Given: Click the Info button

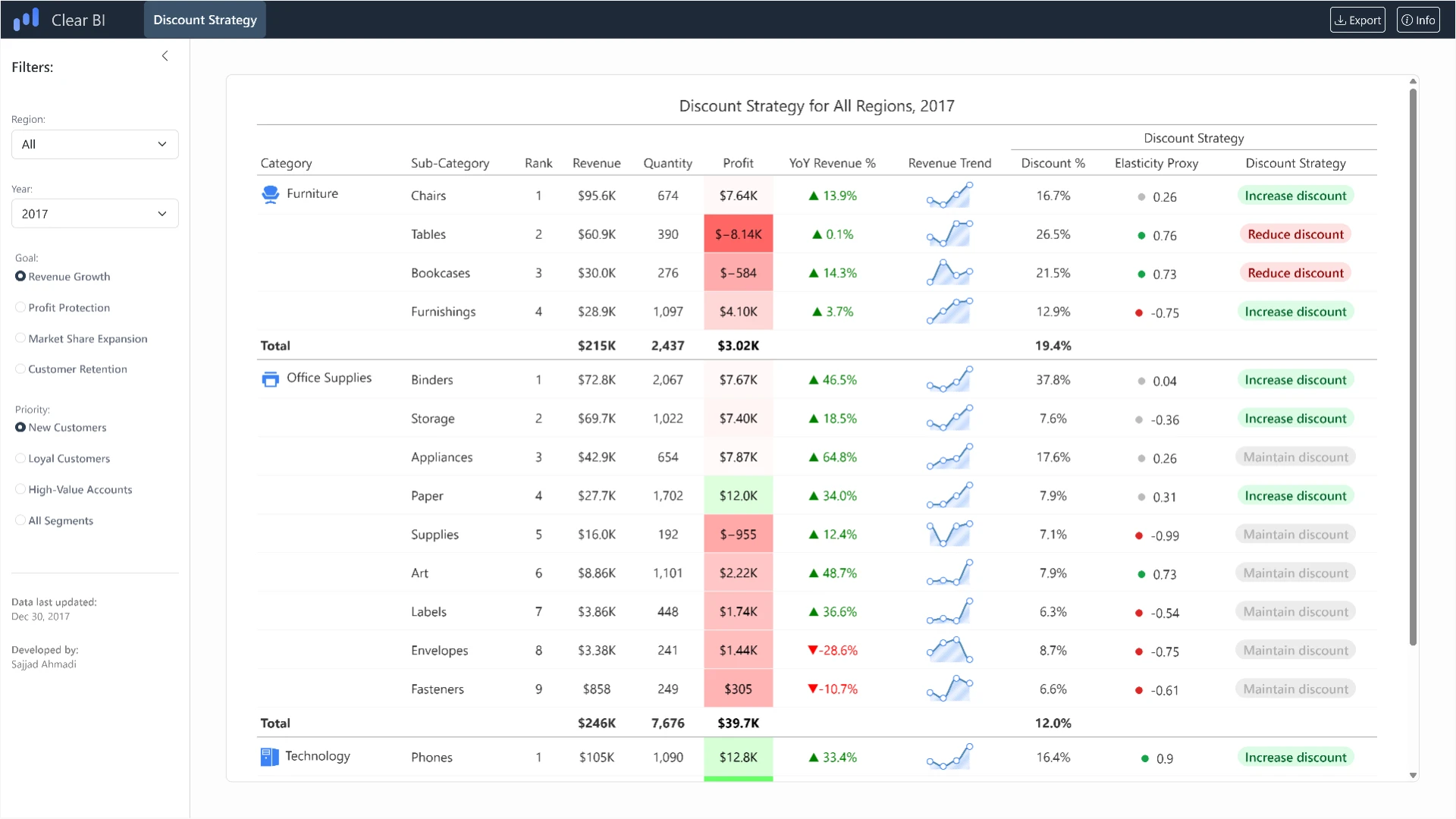Looking at the screenshot, I should pos(1418,20).
